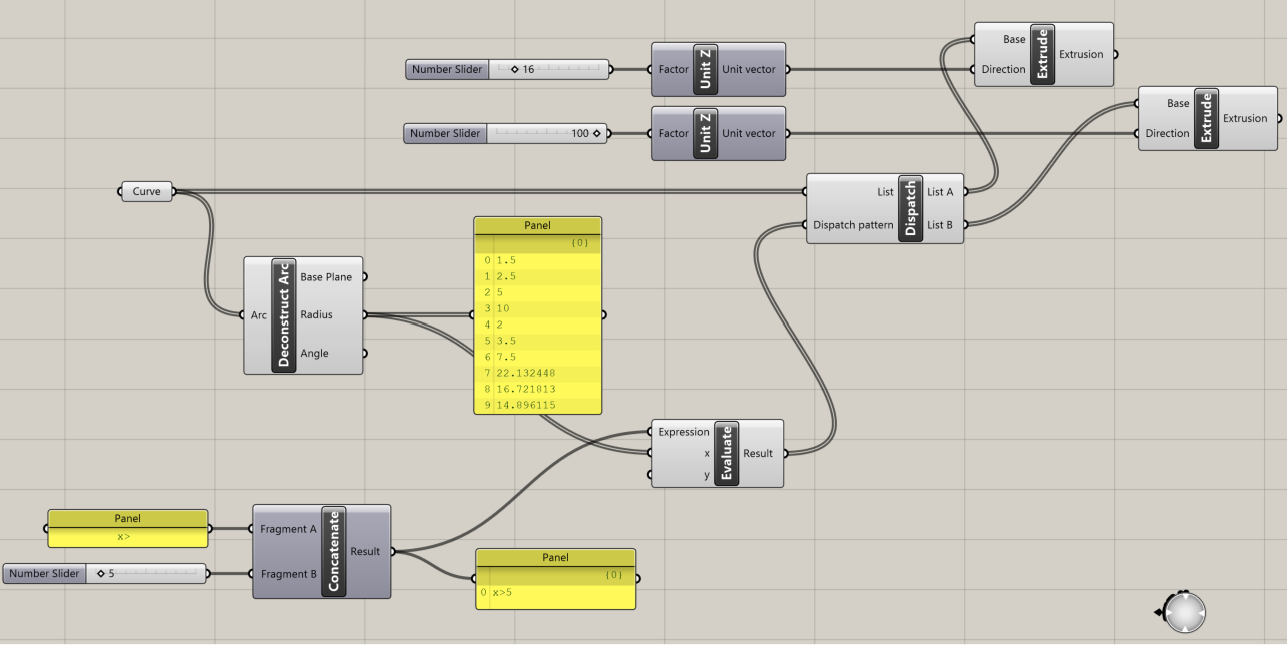The height and width of the screenshot is (645, 1287).
Task: Click the Panel containing text x>
Action: 127,528
